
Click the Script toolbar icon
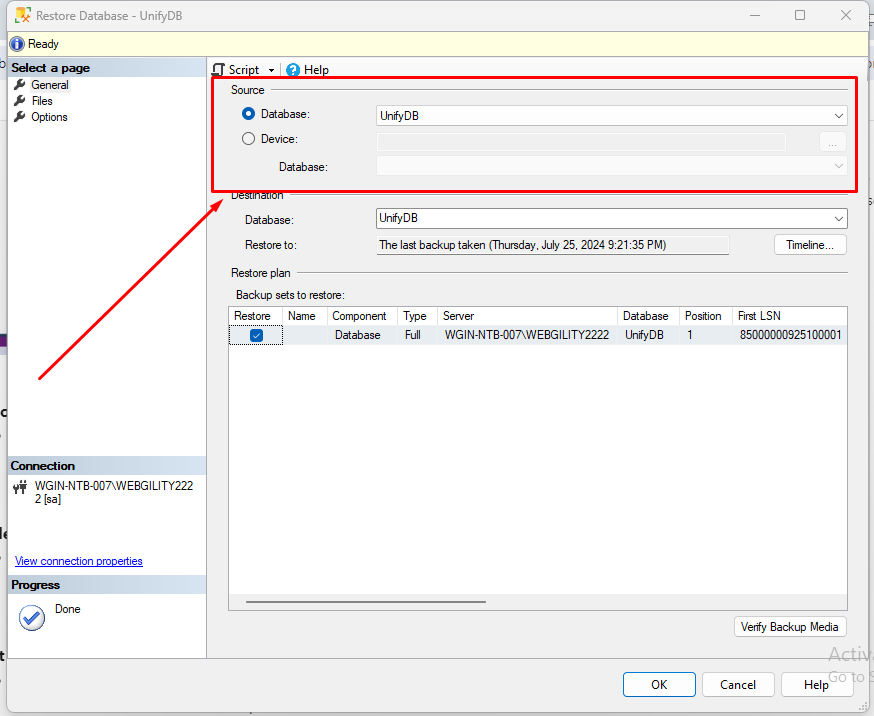[x=218, y=69]
